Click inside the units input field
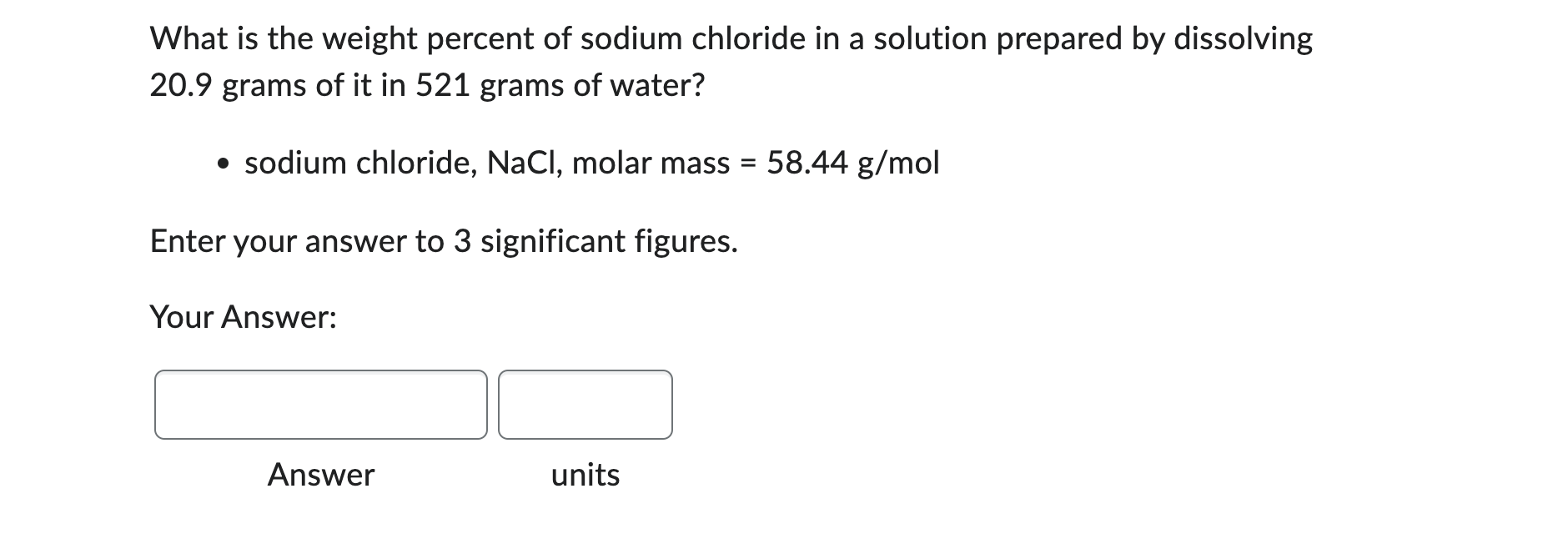The width and height of the screenshot is (1568, 544). click(x=584, y=405)
